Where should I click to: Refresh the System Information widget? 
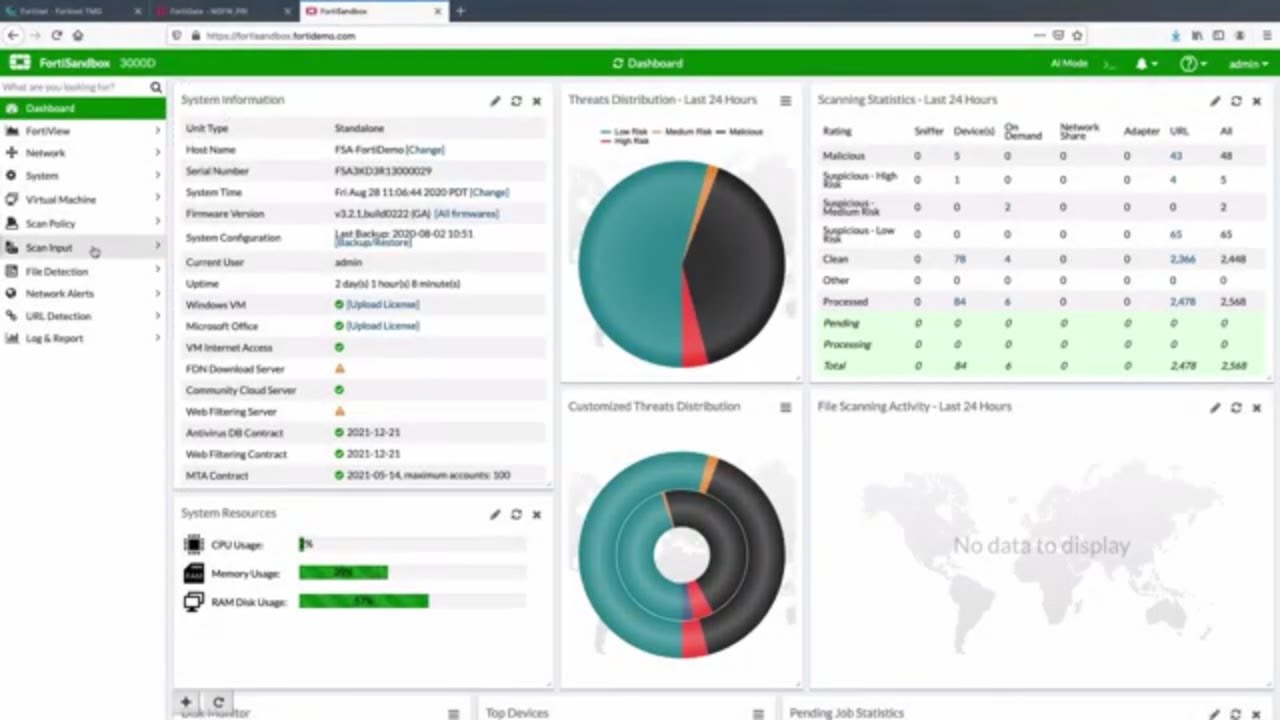(516, 101)
